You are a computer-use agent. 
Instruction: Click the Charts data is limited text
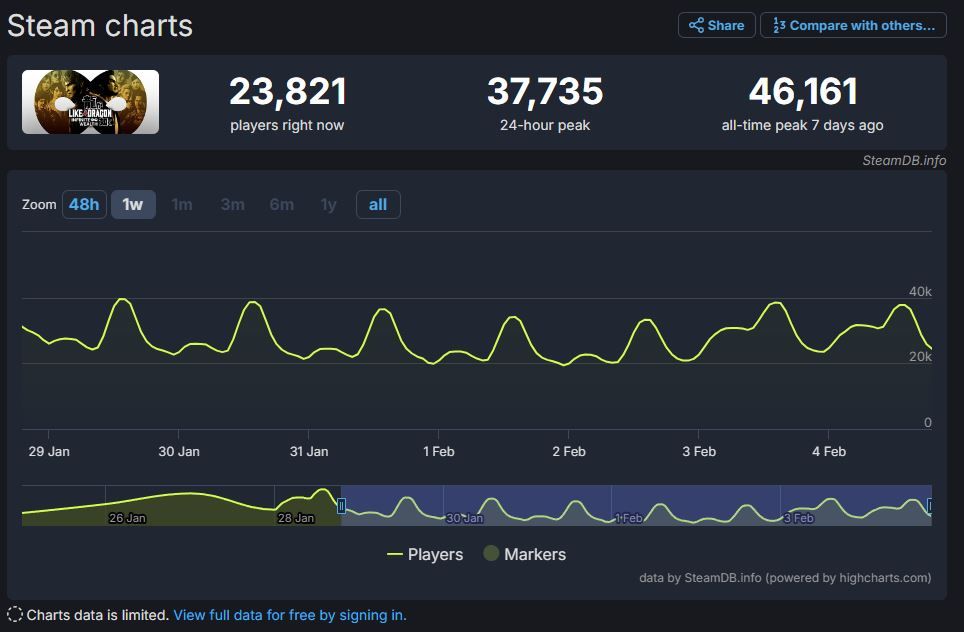click(98, 615)
